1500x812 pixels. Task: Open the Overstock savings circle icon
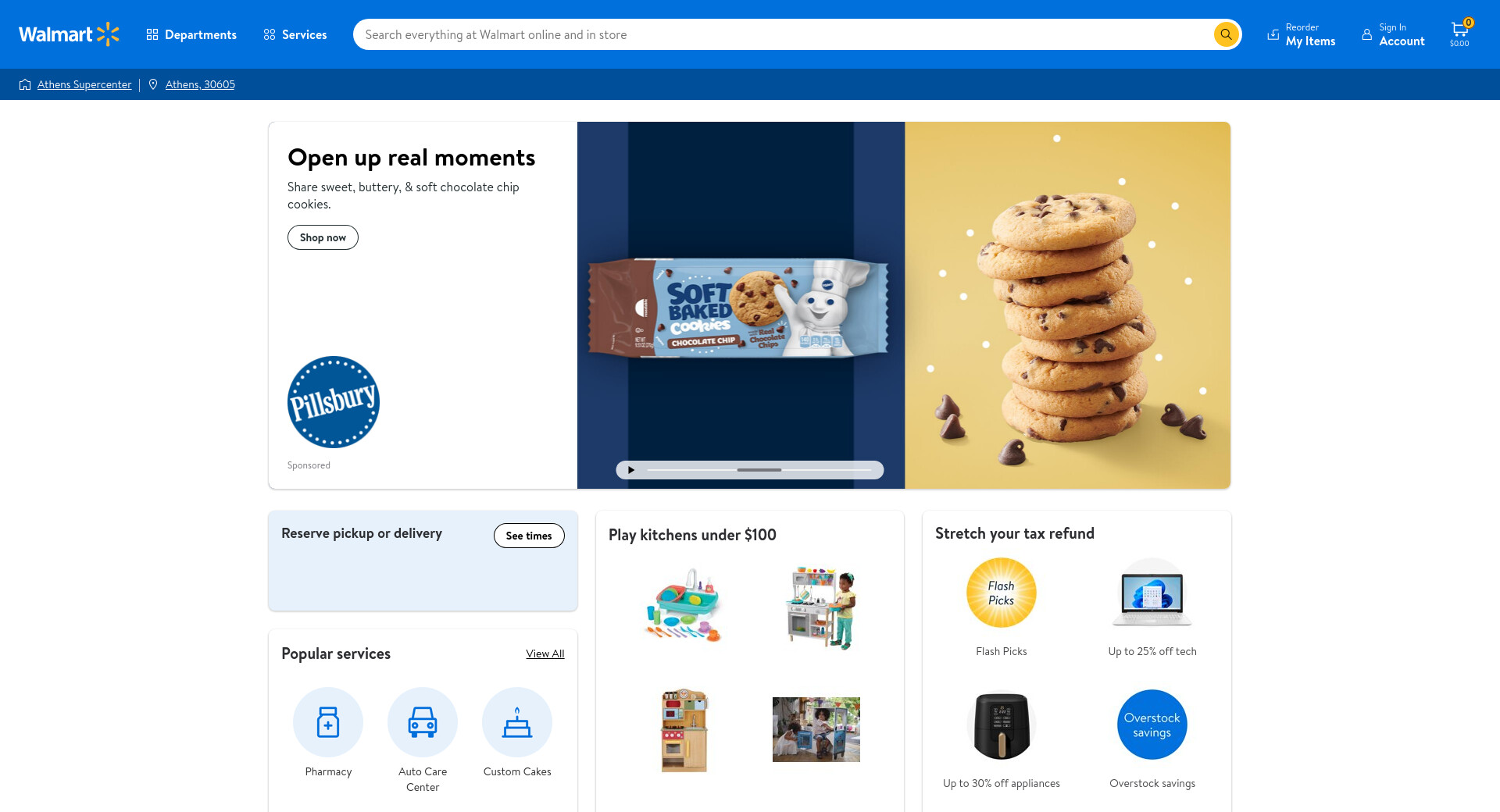(1152, 725)
